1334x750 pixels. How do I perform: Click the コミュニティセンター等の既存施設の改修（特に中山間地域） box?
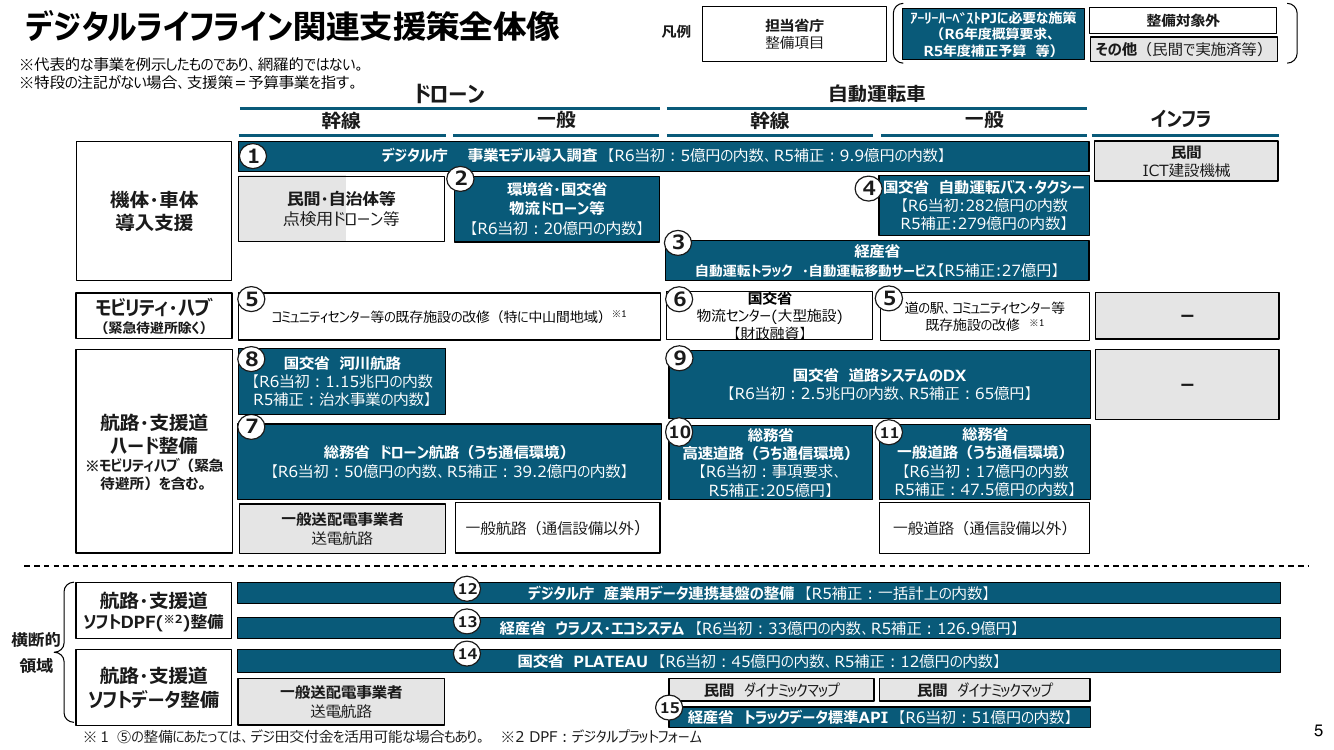click(x=449, y=316)
